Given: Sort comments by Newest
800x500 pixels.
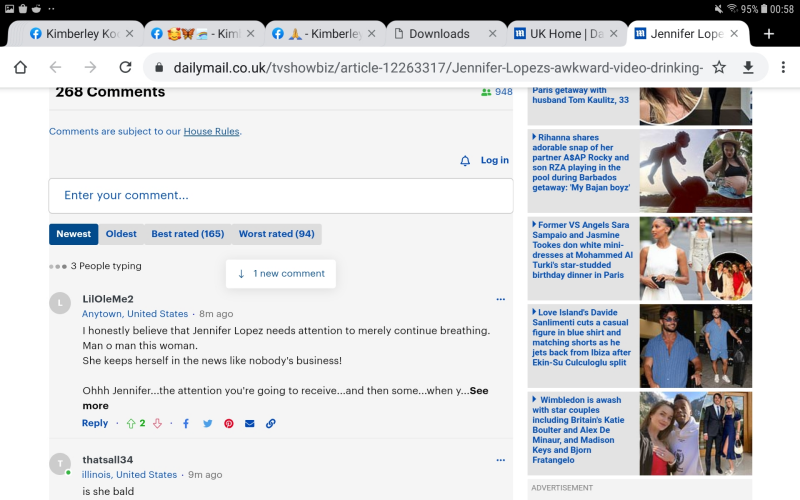Looking at the screenshot, I should pyautogui.click(x=73, y=234).
